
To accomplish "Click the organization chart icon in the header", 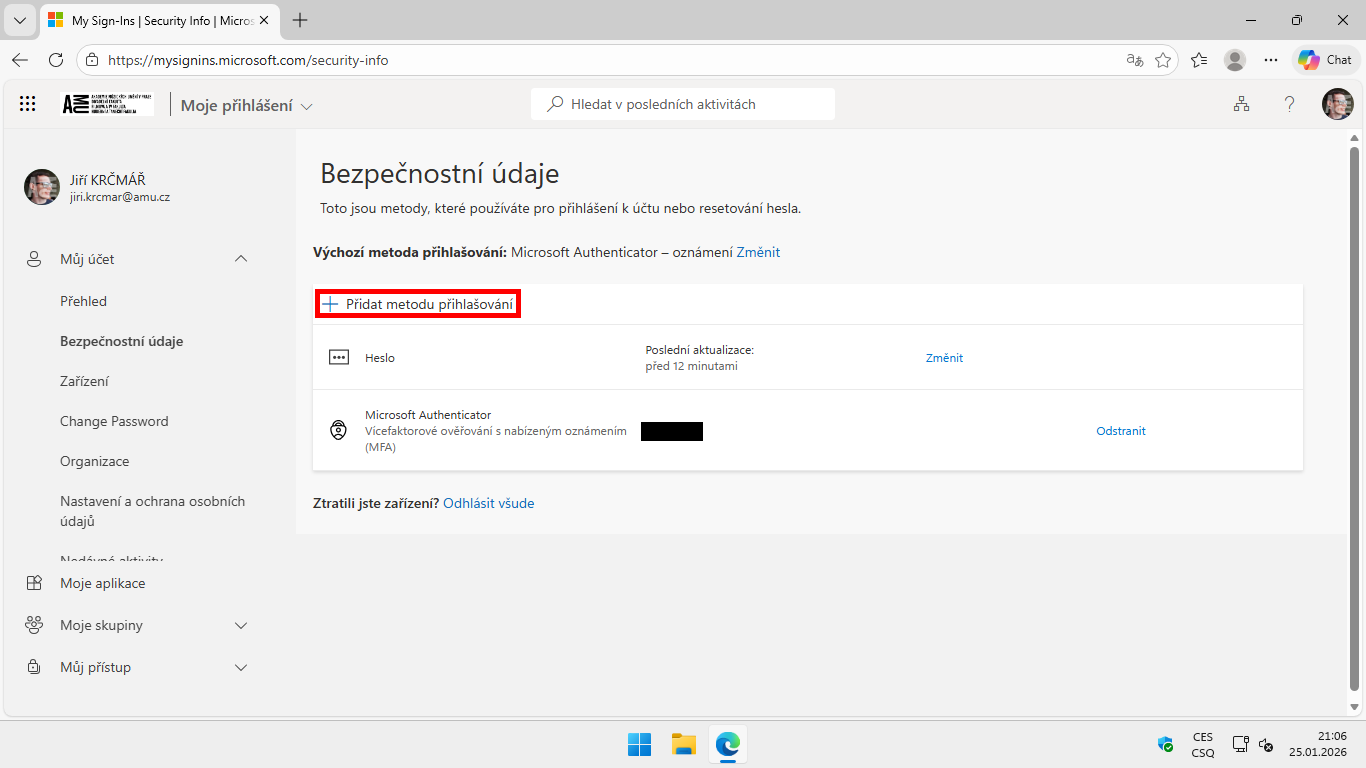I will coord(1241,103).
